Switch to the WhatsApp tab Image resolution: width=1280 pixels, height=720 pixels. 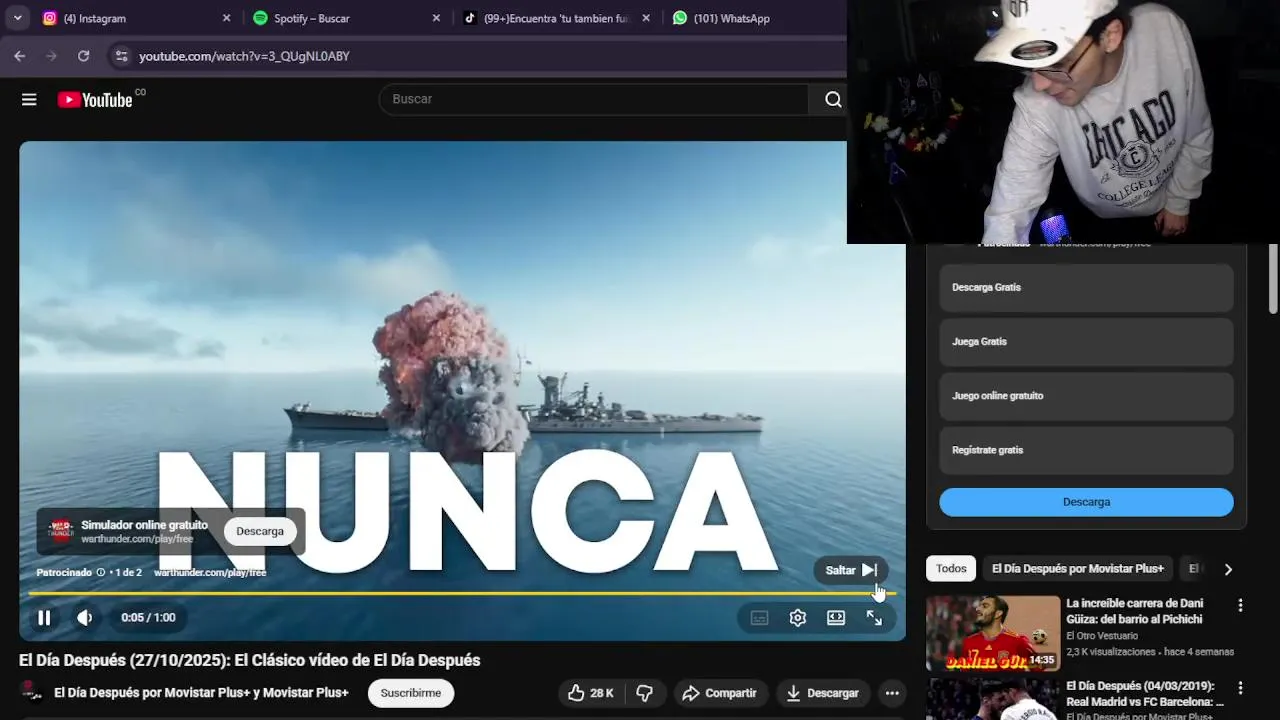click(x=731, y=18)
